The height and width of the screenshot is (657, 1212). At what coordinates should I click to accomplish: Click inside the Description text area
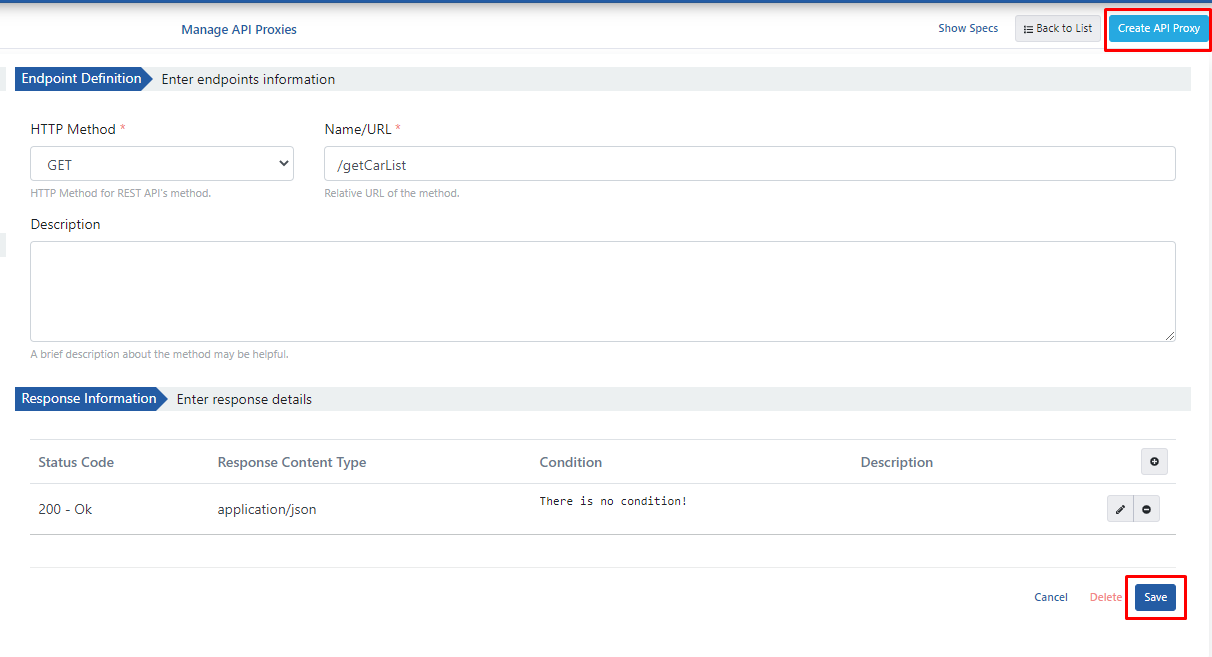tap(603, 291)
